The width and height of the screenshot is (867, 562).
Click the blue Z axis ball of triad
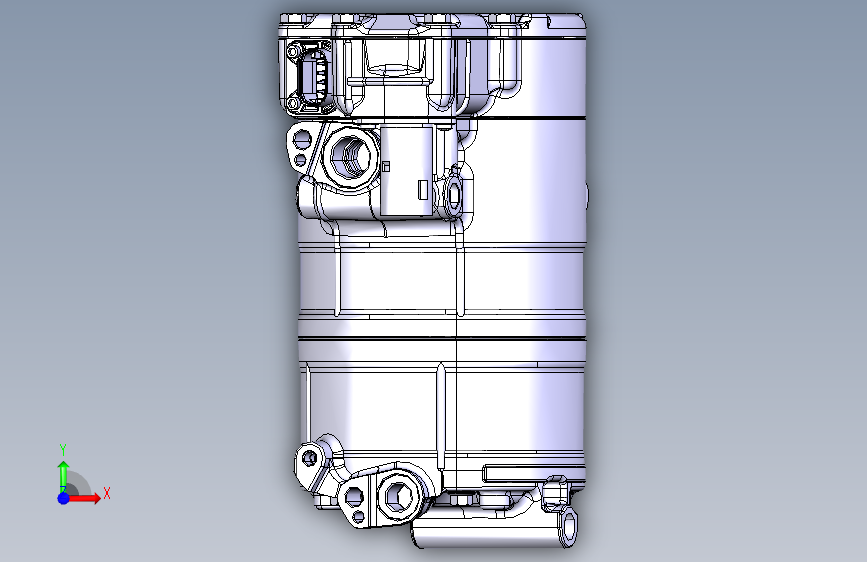64,498
